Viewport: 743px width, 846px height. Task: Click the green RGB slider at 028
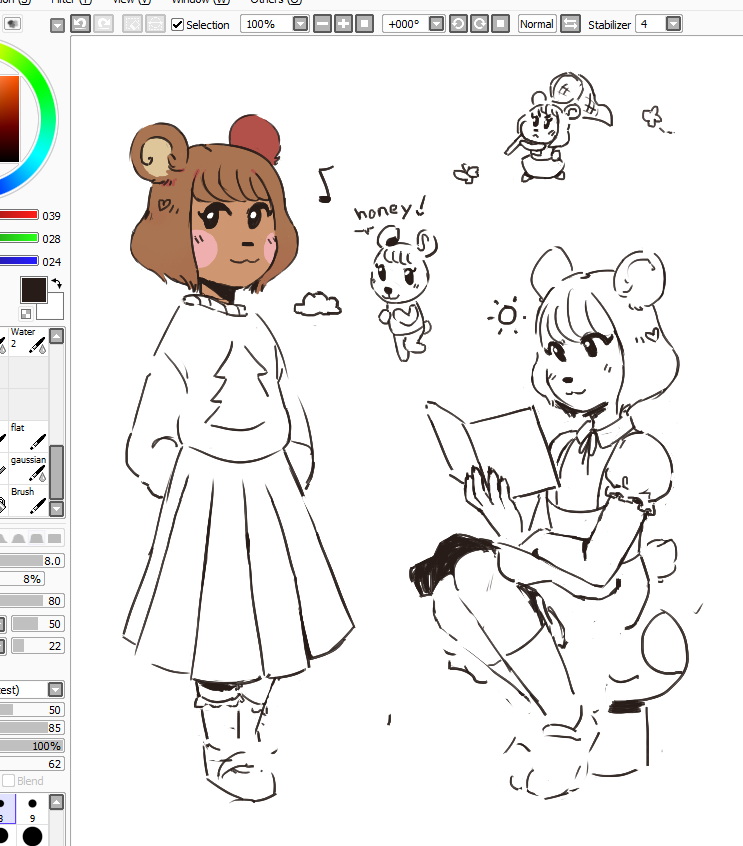click(19, 238)
